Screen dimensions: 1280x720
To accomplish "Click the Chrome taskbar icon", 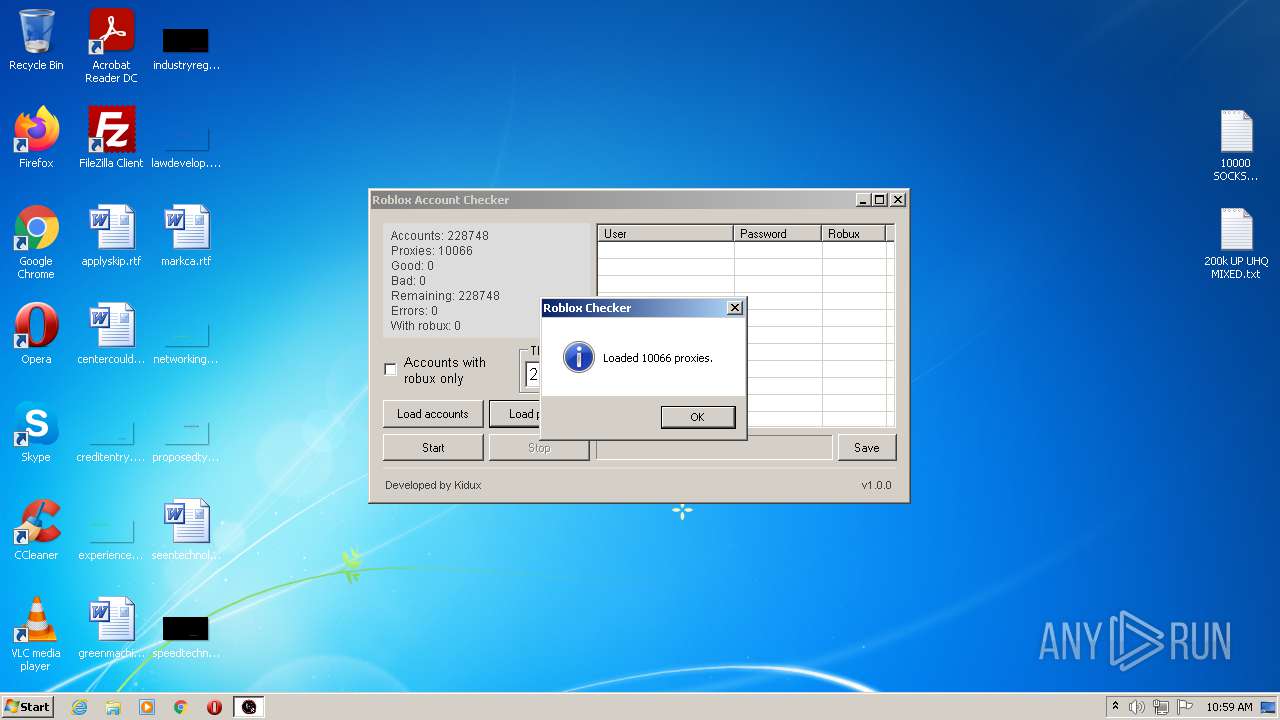I will (181, 707).
